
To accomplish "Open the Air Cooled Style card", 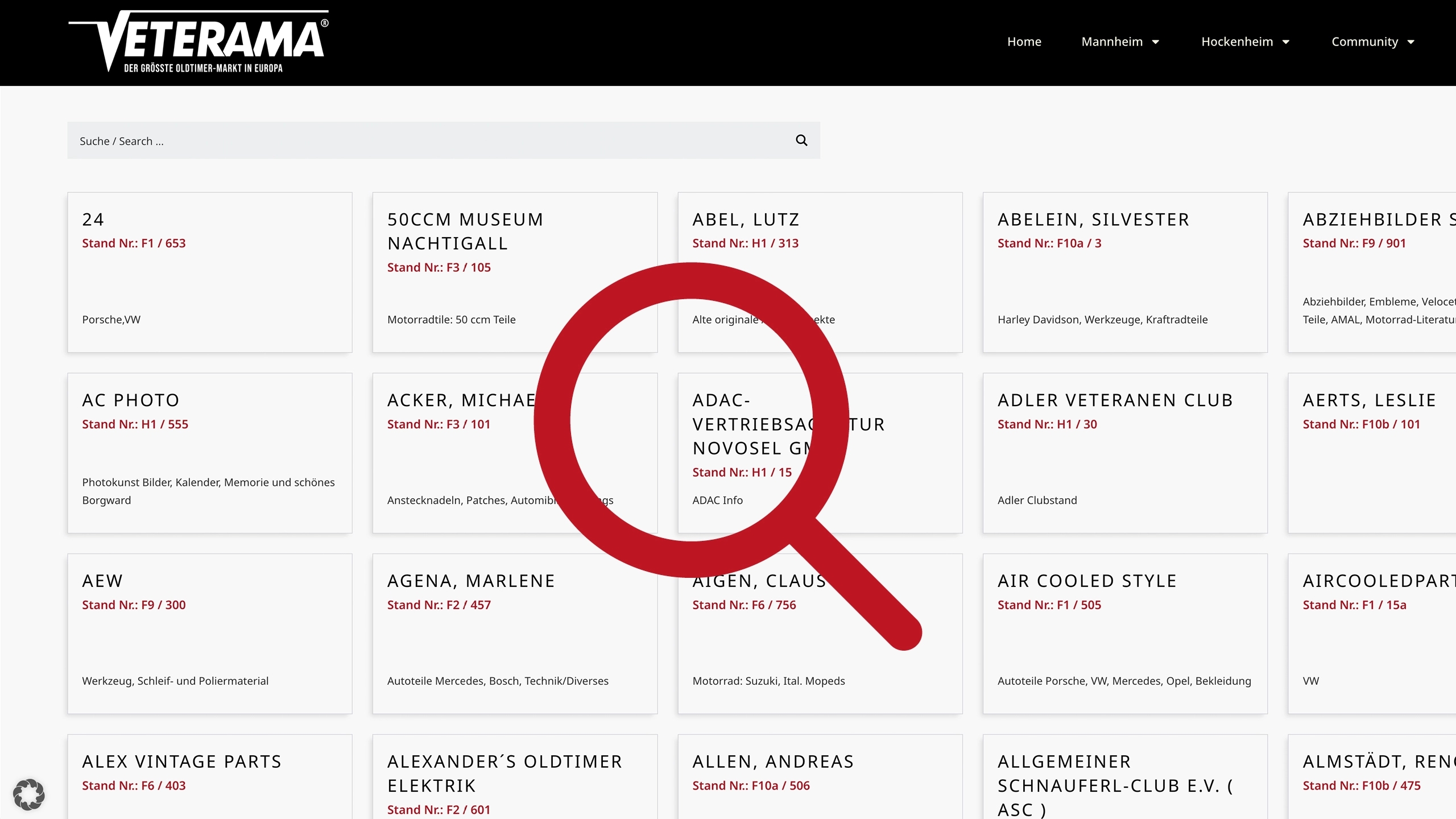I will click(1124, 633).
